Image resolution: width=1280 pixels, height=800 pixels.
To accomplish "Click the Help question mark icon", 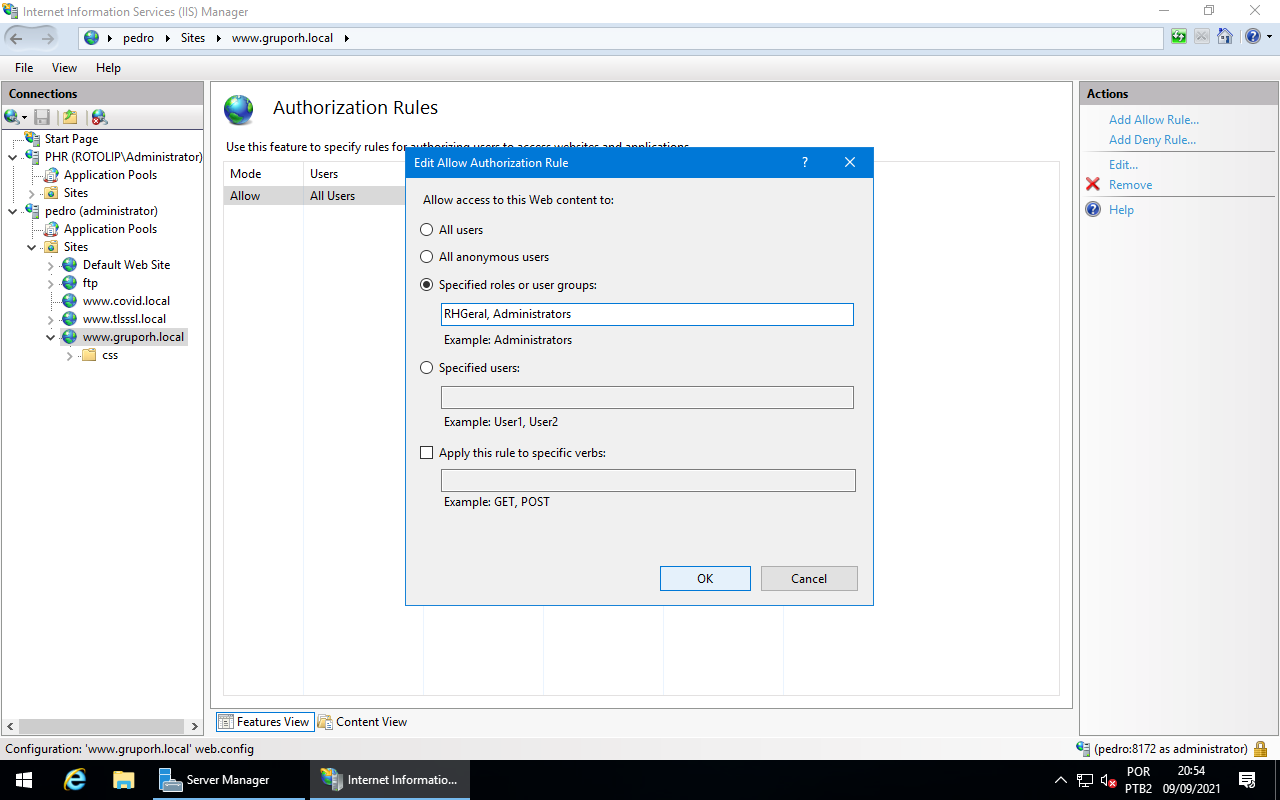I will tap(1252, 36).
